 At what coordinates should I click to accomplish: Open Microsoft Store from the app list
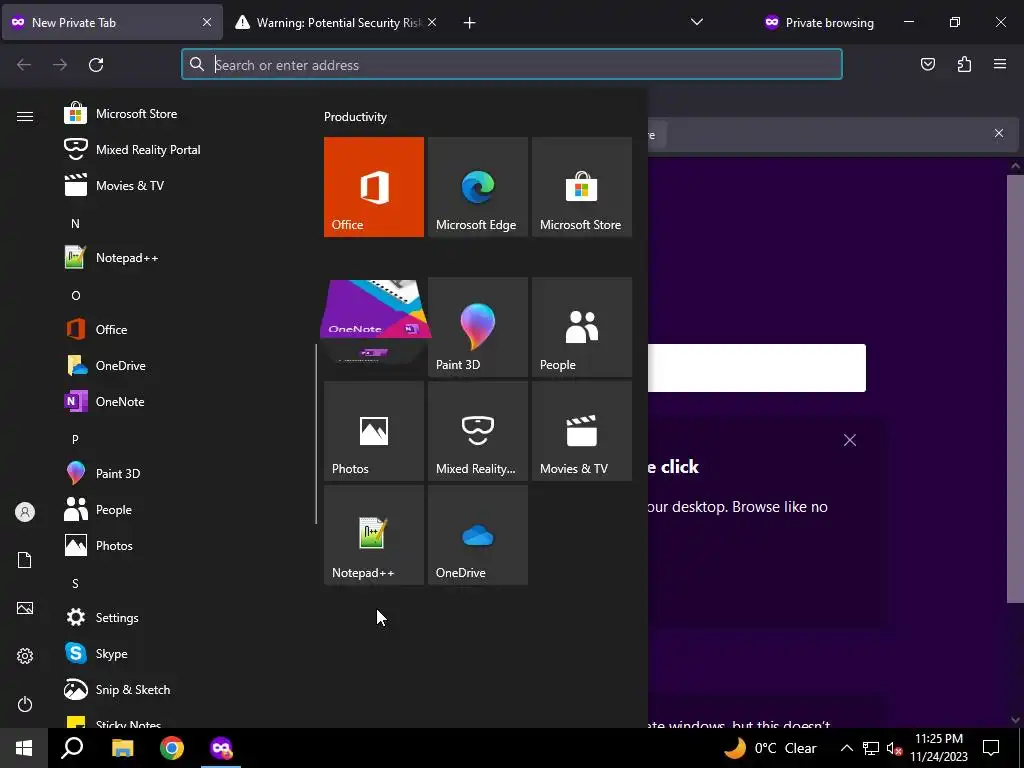coord(183,114)
